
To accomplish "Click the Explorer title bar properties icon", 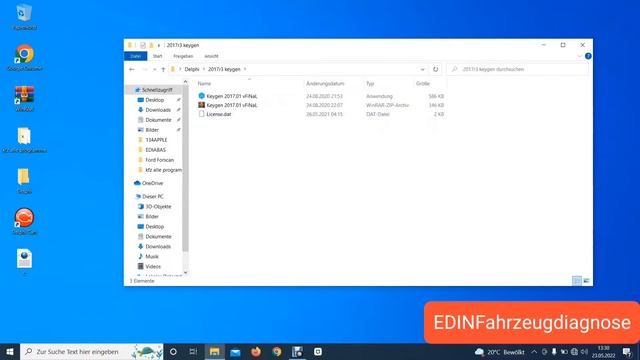I will [142, 45].
